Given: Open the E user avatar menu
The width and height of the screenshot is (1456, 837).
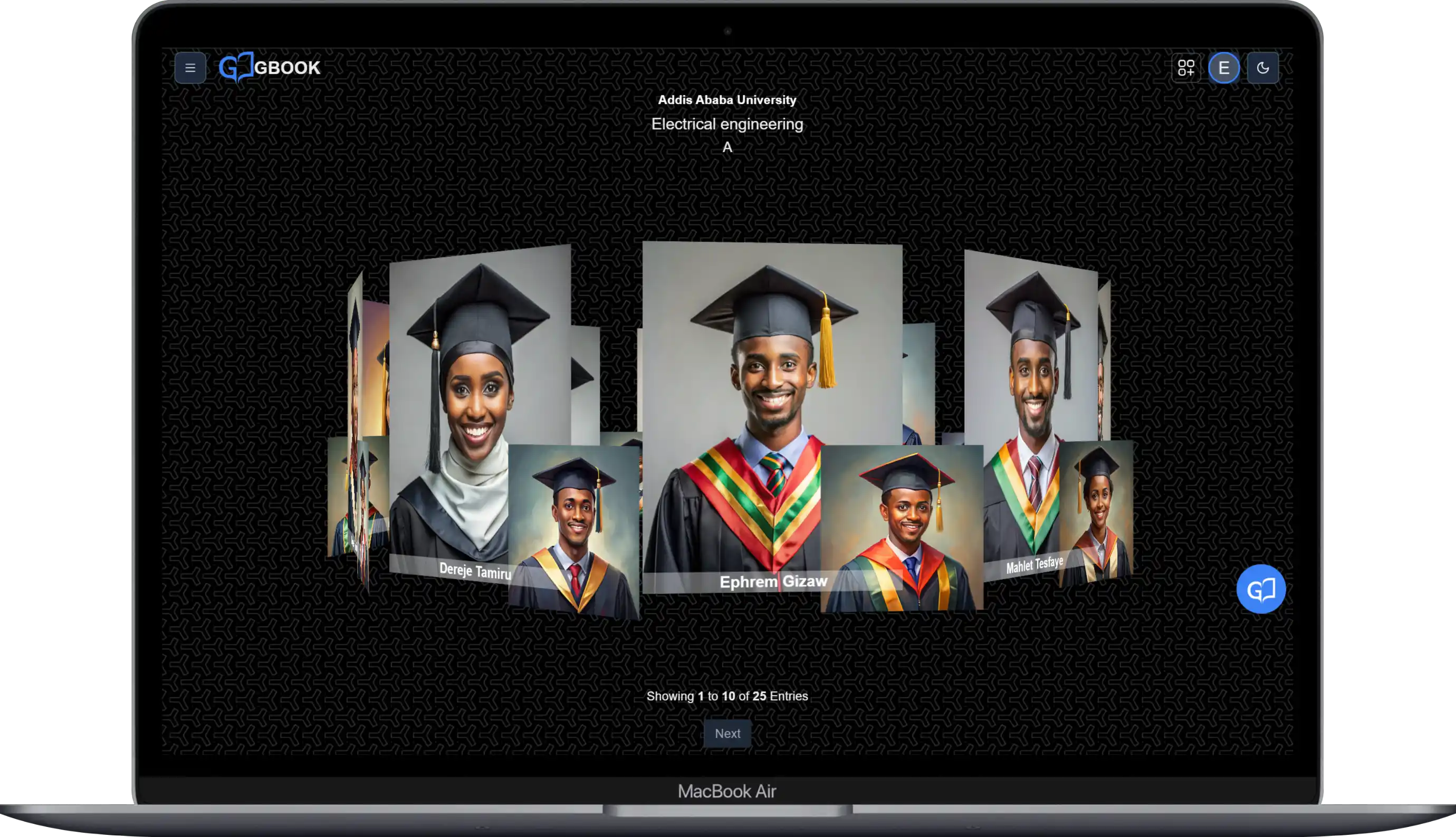Looking at the screenshot, I should [1224, 68].
